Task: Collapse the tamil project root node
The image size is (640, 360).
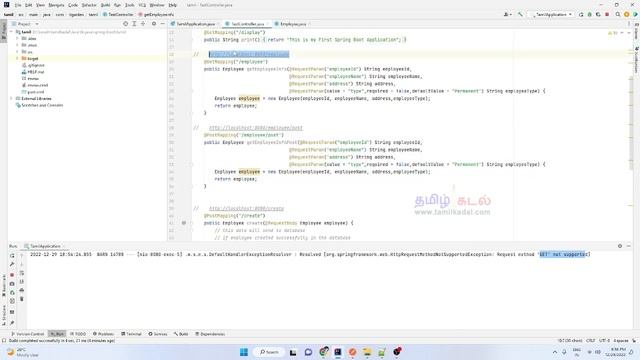Action: point(12,32)
